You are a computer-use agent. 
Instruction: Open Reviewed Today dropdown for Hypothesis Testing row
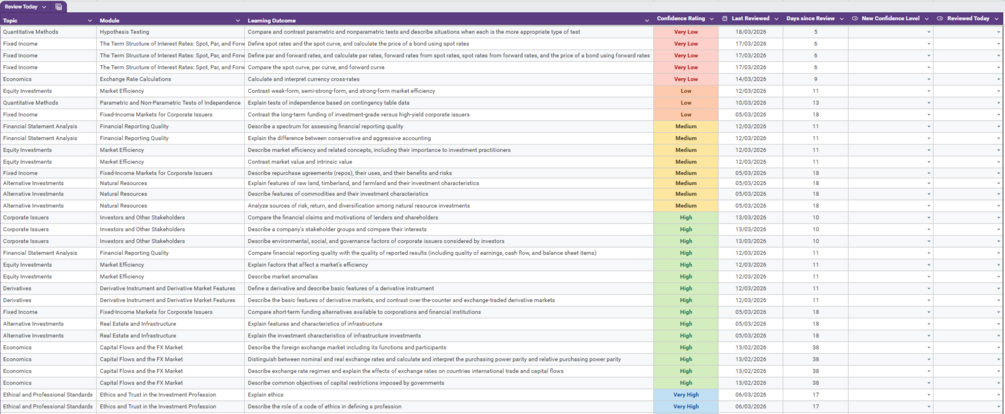1000,32
